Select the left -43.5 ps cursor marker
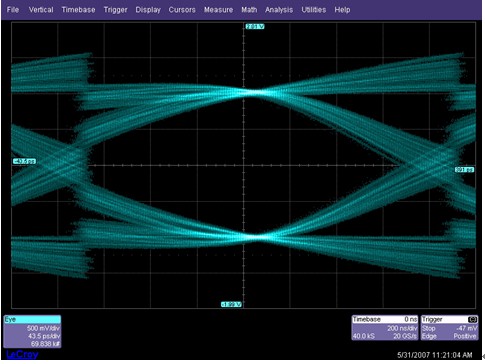This screenshot has width=485, height=364. point(24,161)
